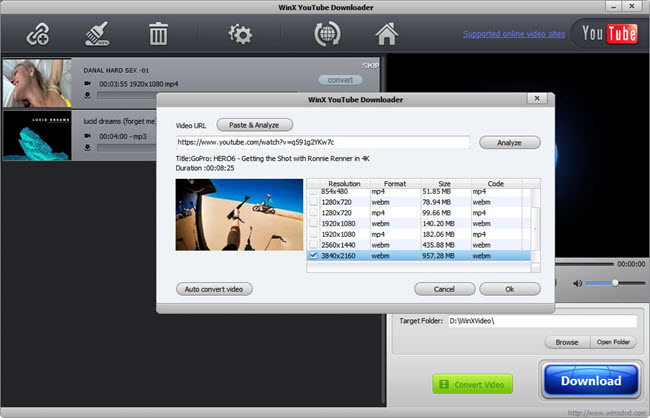Click the green Convert Video button
Image resolution: width=650 pixels, height=418 pixels.
click(x=473, y=384)
